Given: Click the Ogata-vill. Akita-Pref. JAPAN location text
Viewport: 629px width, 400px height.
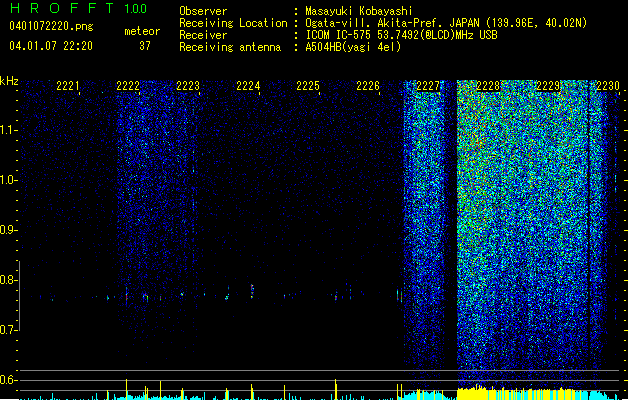Looking at the screenshot, I should pyautogui.click(x=446, y=23).
